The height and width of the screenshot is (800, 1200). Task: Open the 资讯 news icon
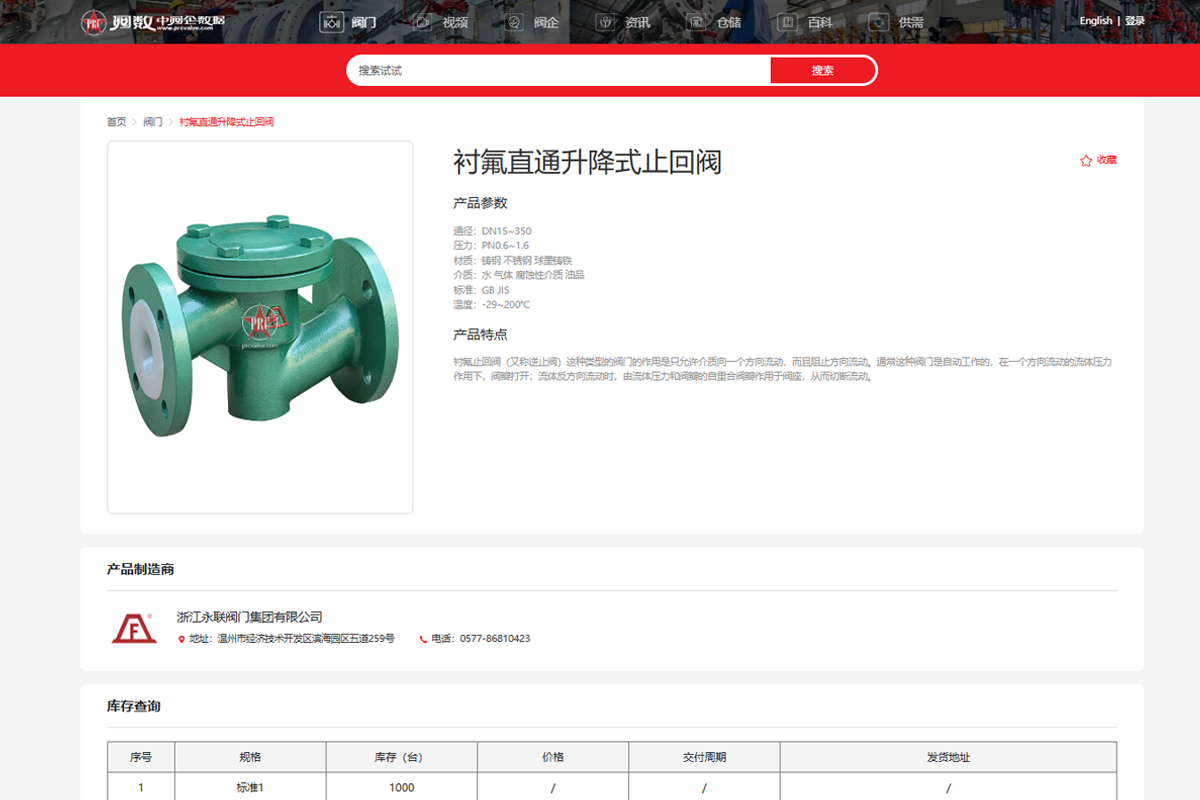point(604,22)
